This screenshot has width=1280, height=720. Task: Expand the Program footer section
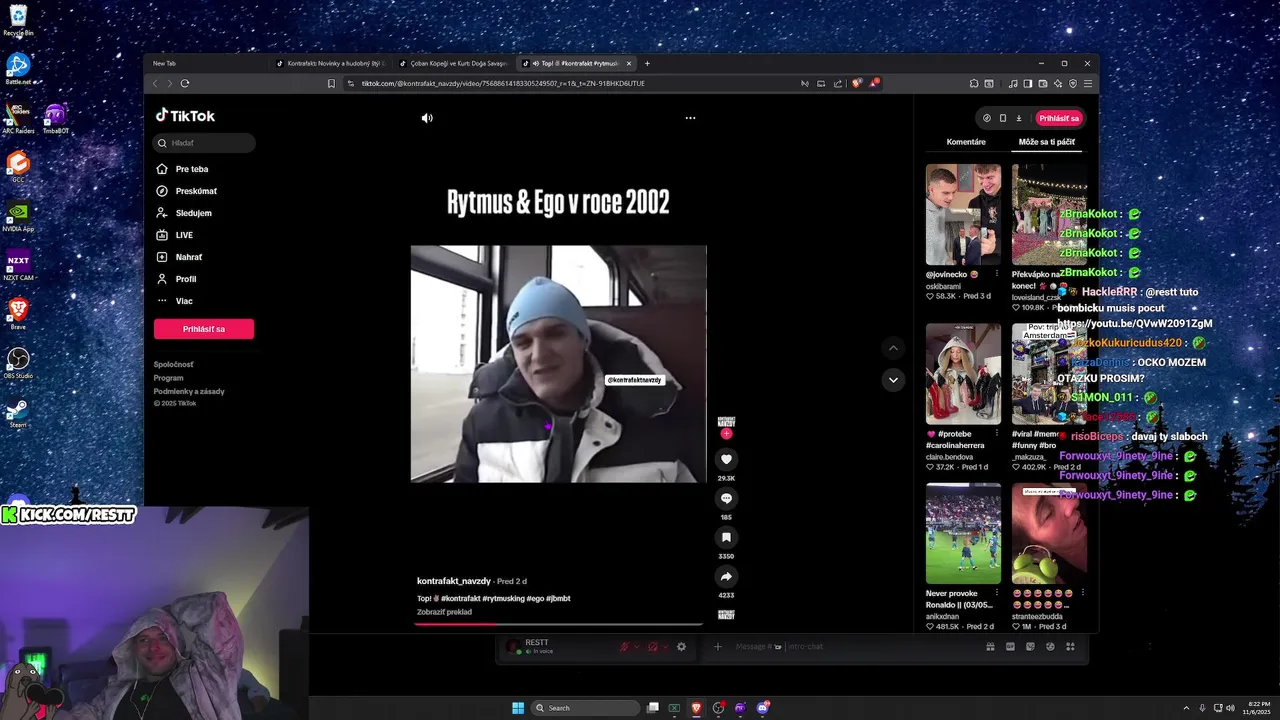[169, 378]
